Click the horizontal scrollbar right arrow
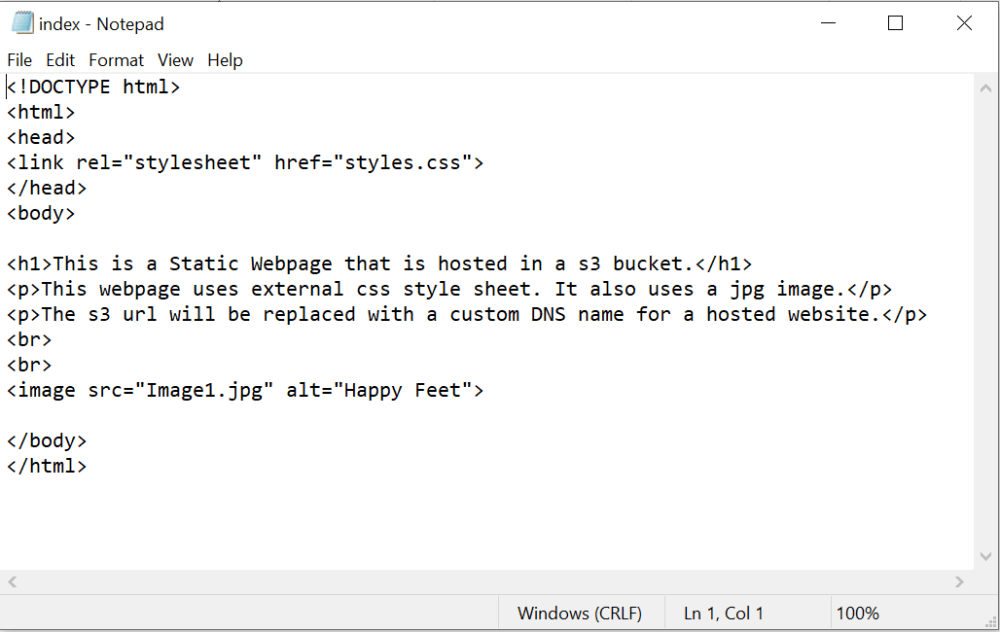This screenshot has width=1000, height=632. tap(960, 582)
